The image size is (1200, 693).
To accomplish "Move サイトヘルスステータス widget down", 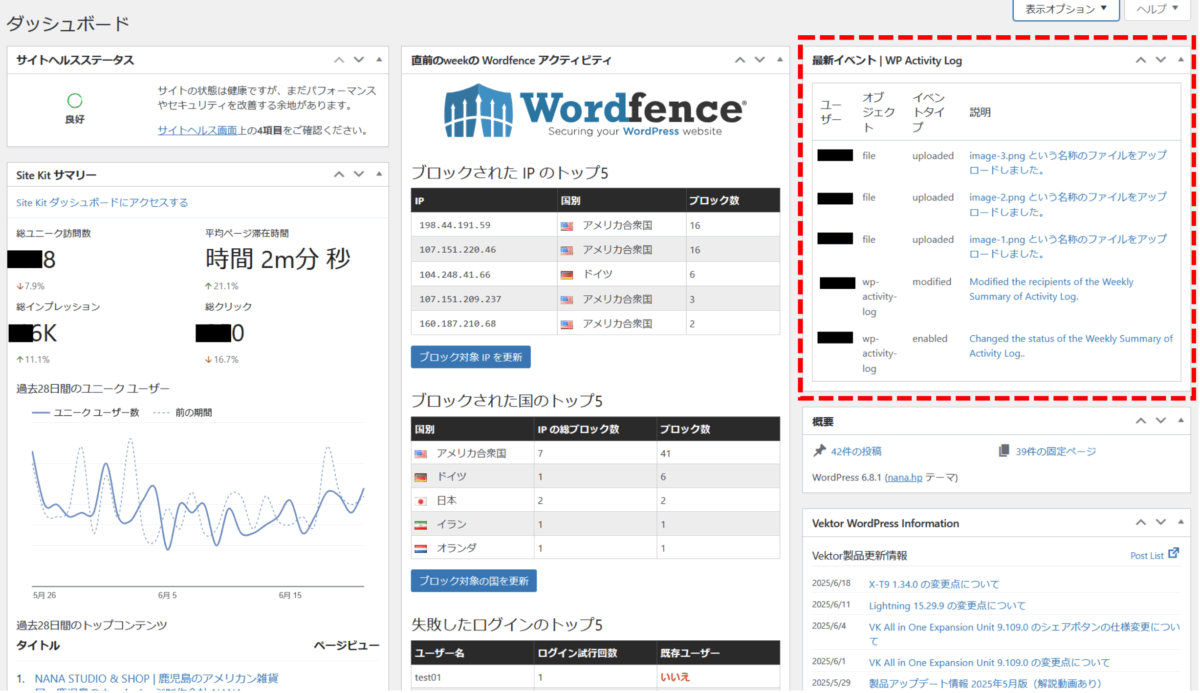I will (358, 60).
